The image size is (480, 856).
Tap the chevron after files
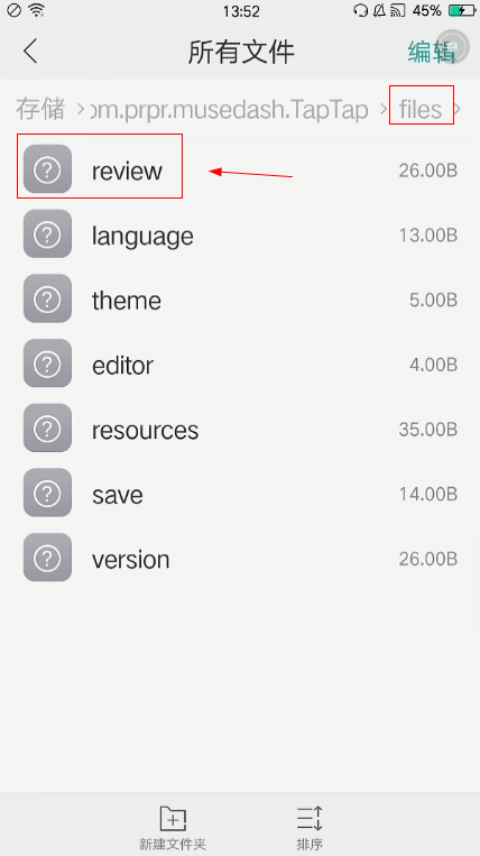(458, 109)
